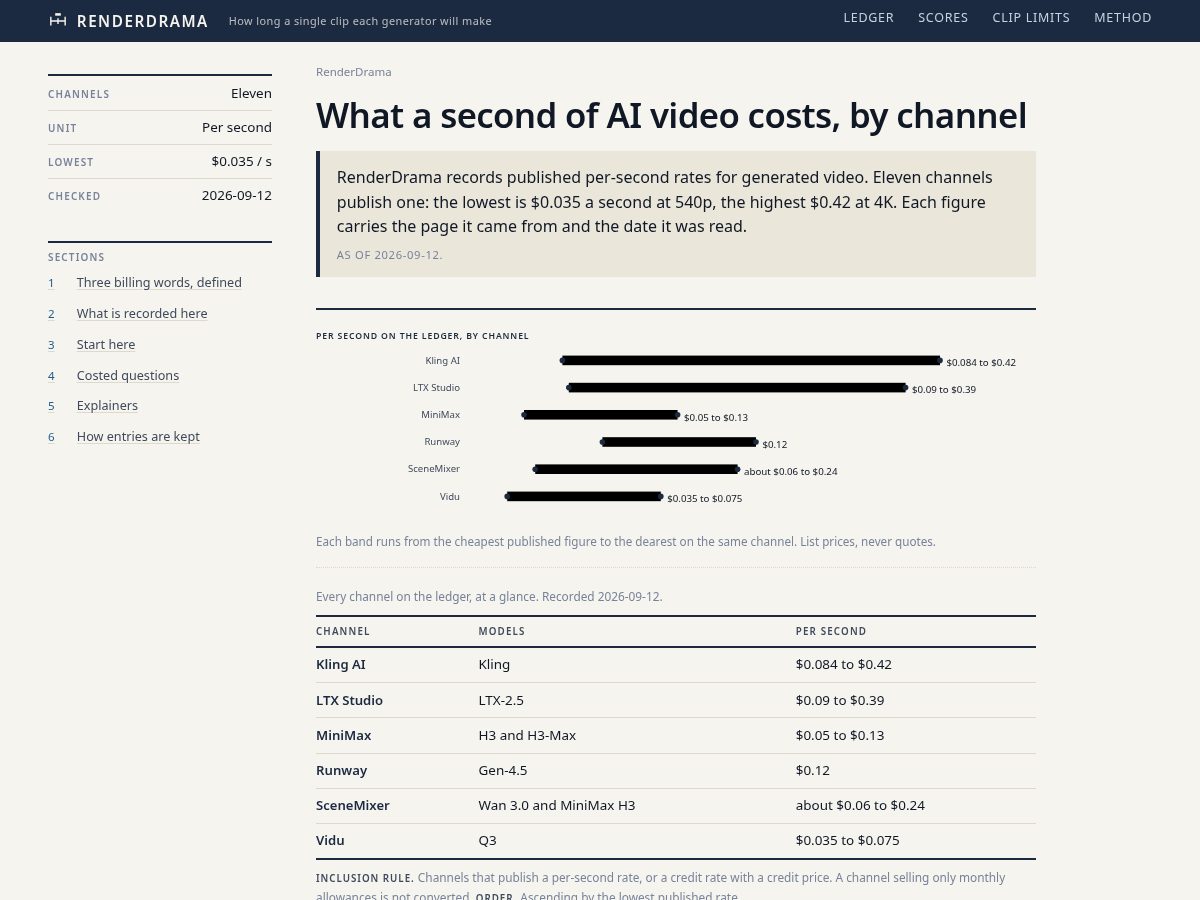Screen dimensions: 1200x900
Task: Click the CHANNELS value Eleven
Action: click(251, 93)
